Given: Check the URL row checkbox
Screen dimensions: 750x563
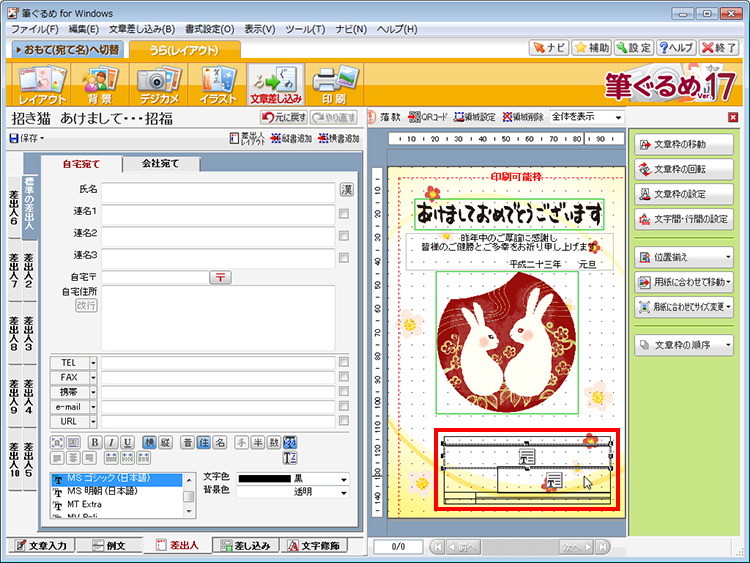Looking at the screenshot, I should [343, 420].
